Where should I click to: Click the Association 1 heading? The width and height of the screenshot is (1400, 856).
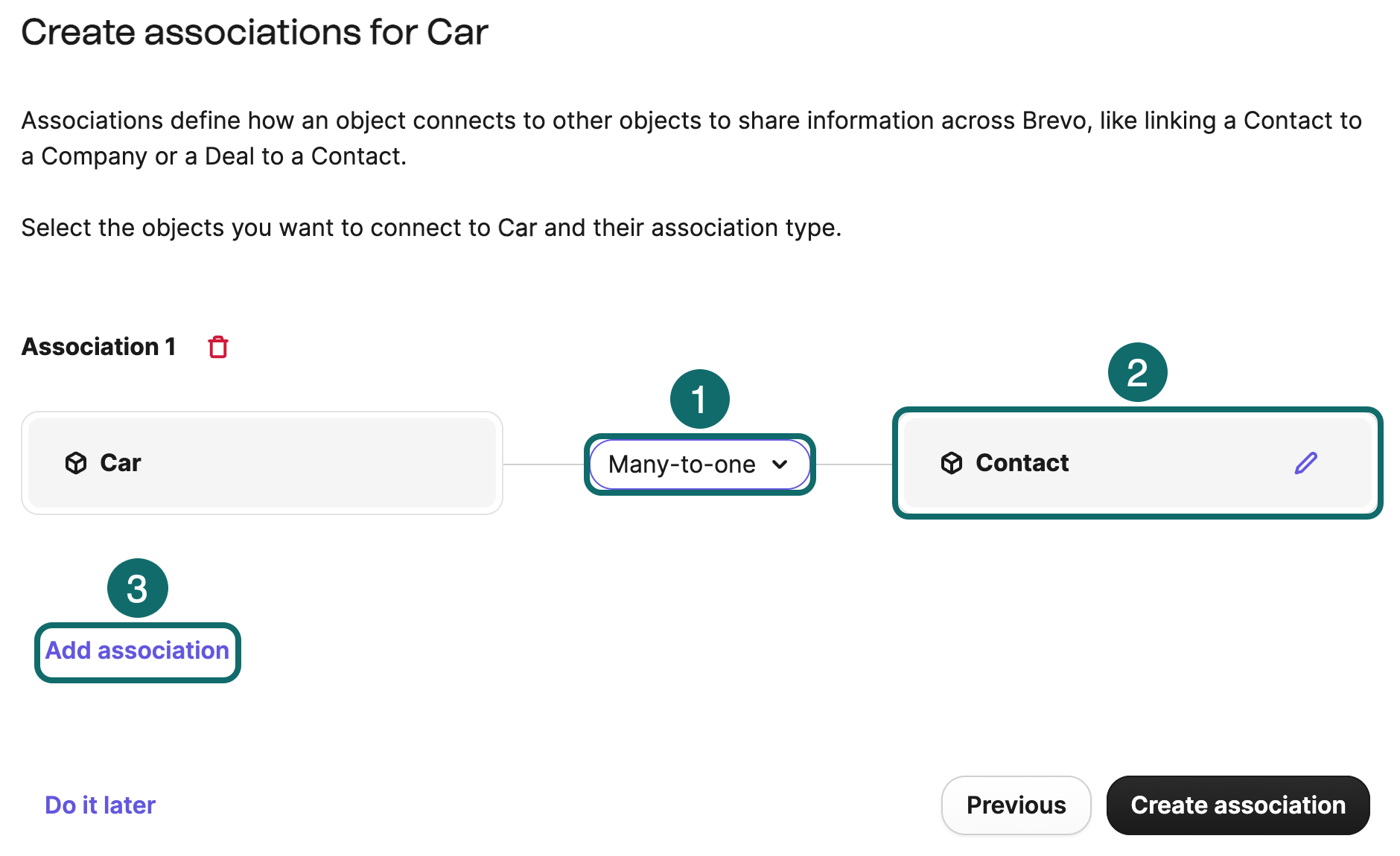pos(99,346)
